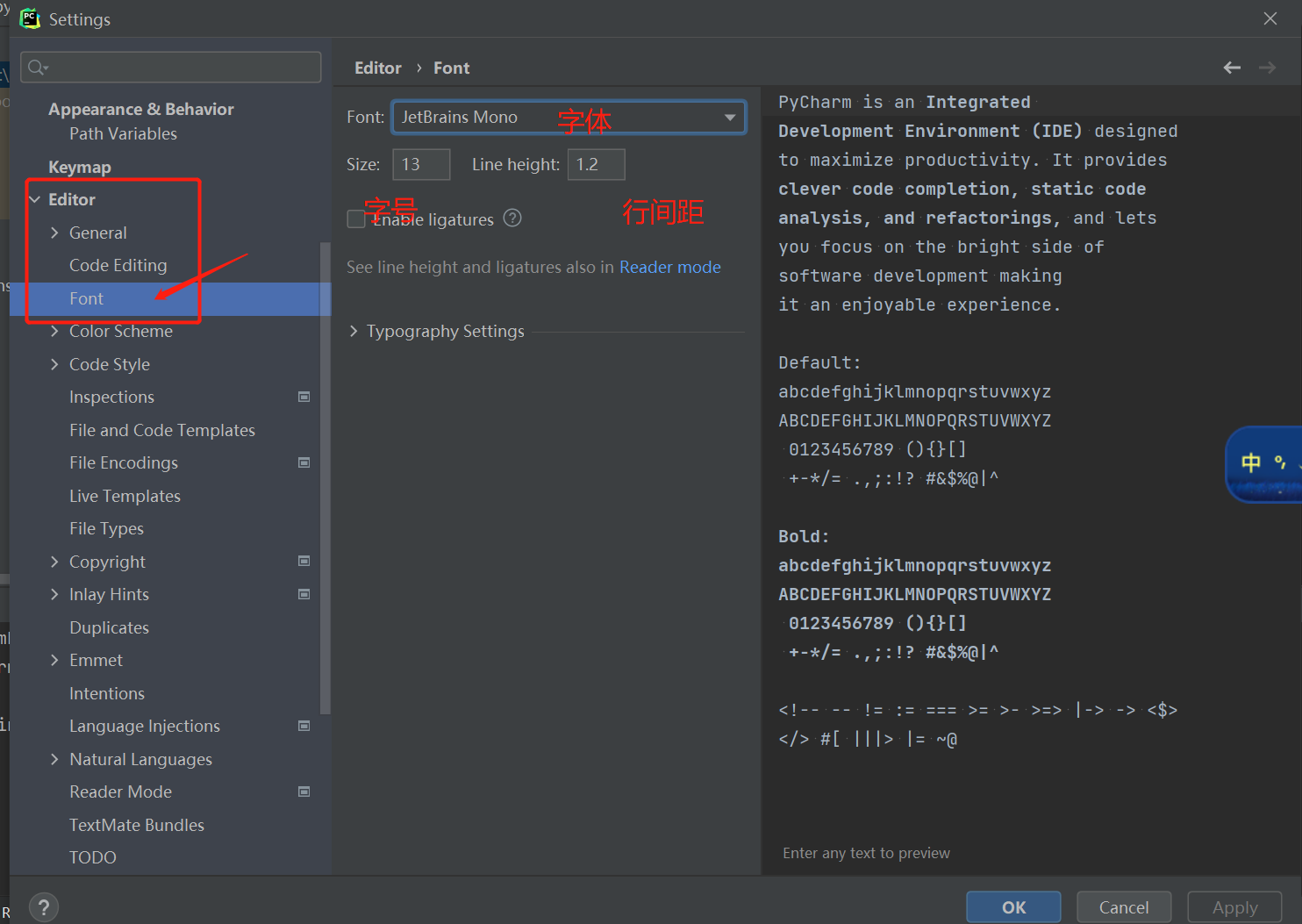The height and width of the screenshot is (924, 1302).
Task: Click the Reader mode link
Action: 670,267
